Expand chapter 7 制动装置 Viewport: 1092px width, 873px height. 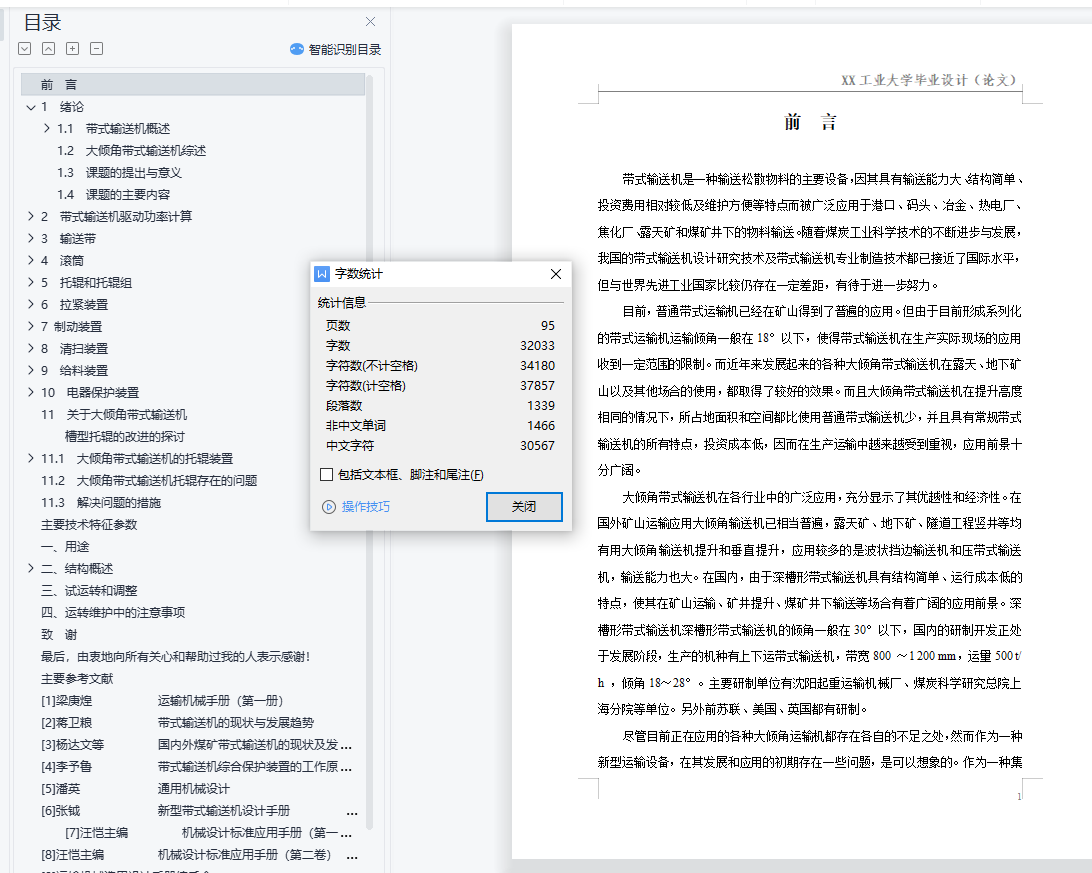(x=31, y=327)
